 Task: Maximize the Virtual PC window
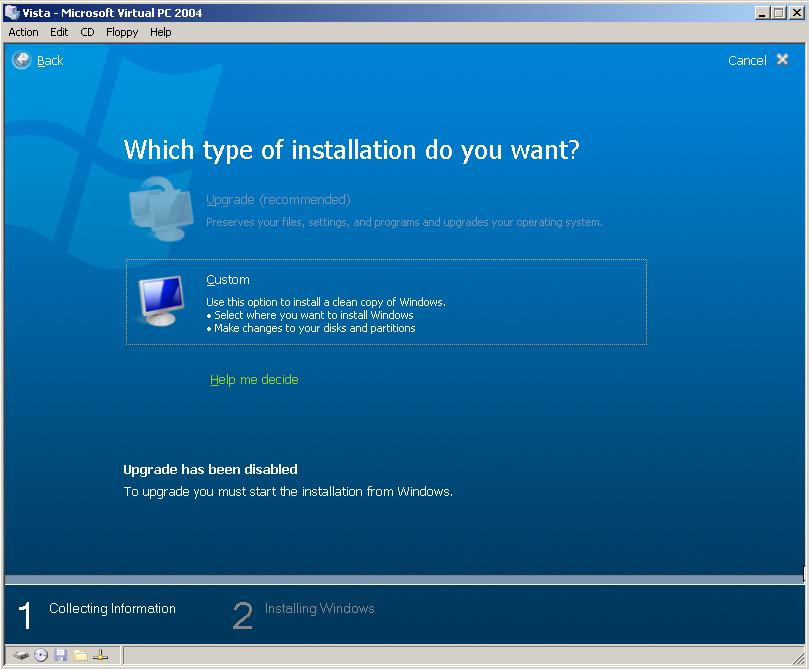779,13
